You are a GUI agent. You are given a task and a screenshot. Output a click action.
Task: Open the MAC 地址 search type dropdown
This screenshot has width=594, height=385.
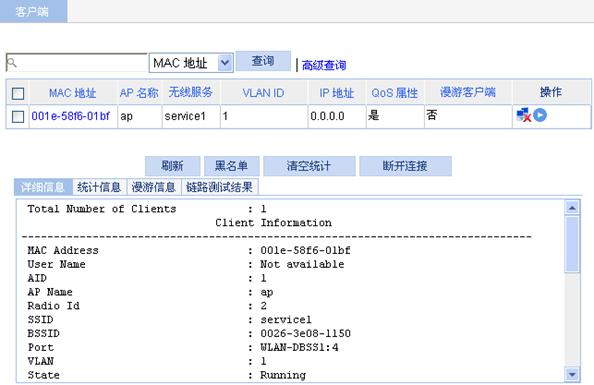191,63
